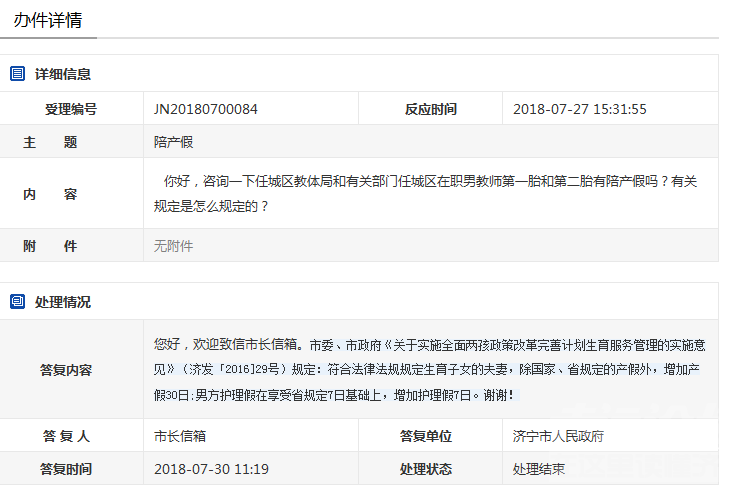Screen dimensions: 754x487
Task: Click the status value 处理结束
Action: [539, 468]
